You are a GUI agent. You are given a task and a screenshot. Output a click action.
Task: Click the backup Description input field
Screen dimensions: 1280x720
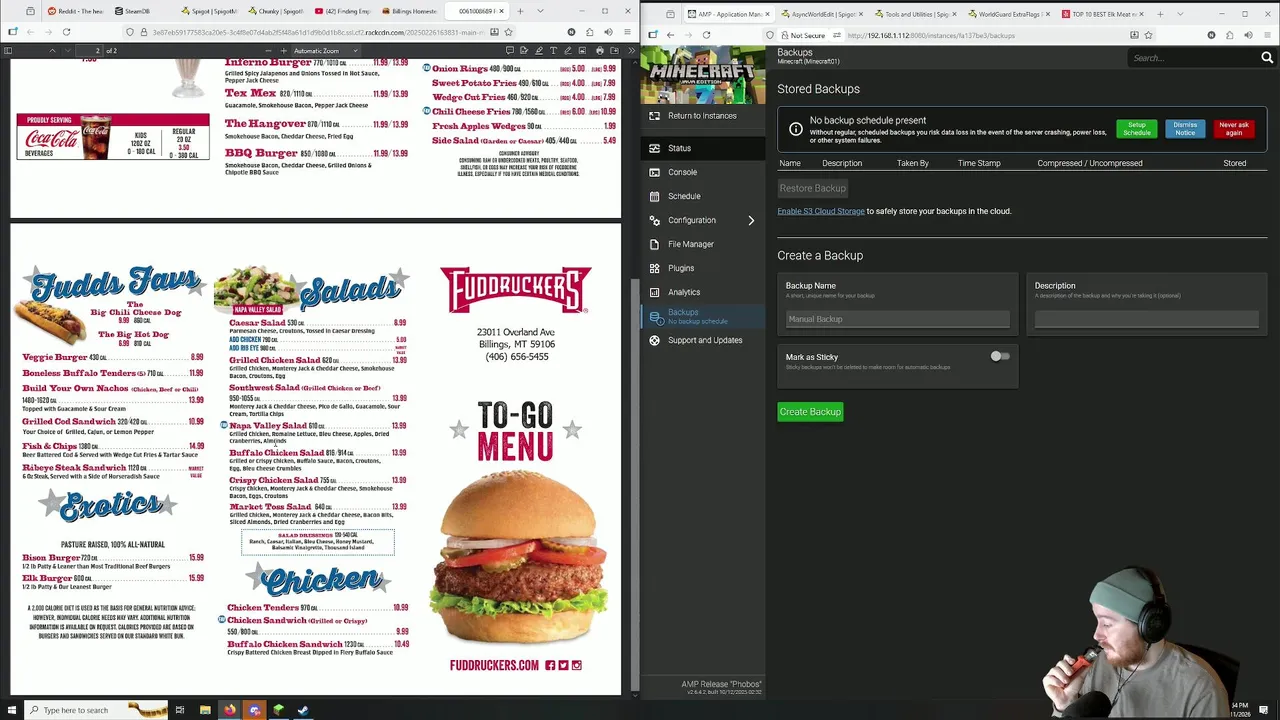pyautogui.click(x=1147, y=319)
